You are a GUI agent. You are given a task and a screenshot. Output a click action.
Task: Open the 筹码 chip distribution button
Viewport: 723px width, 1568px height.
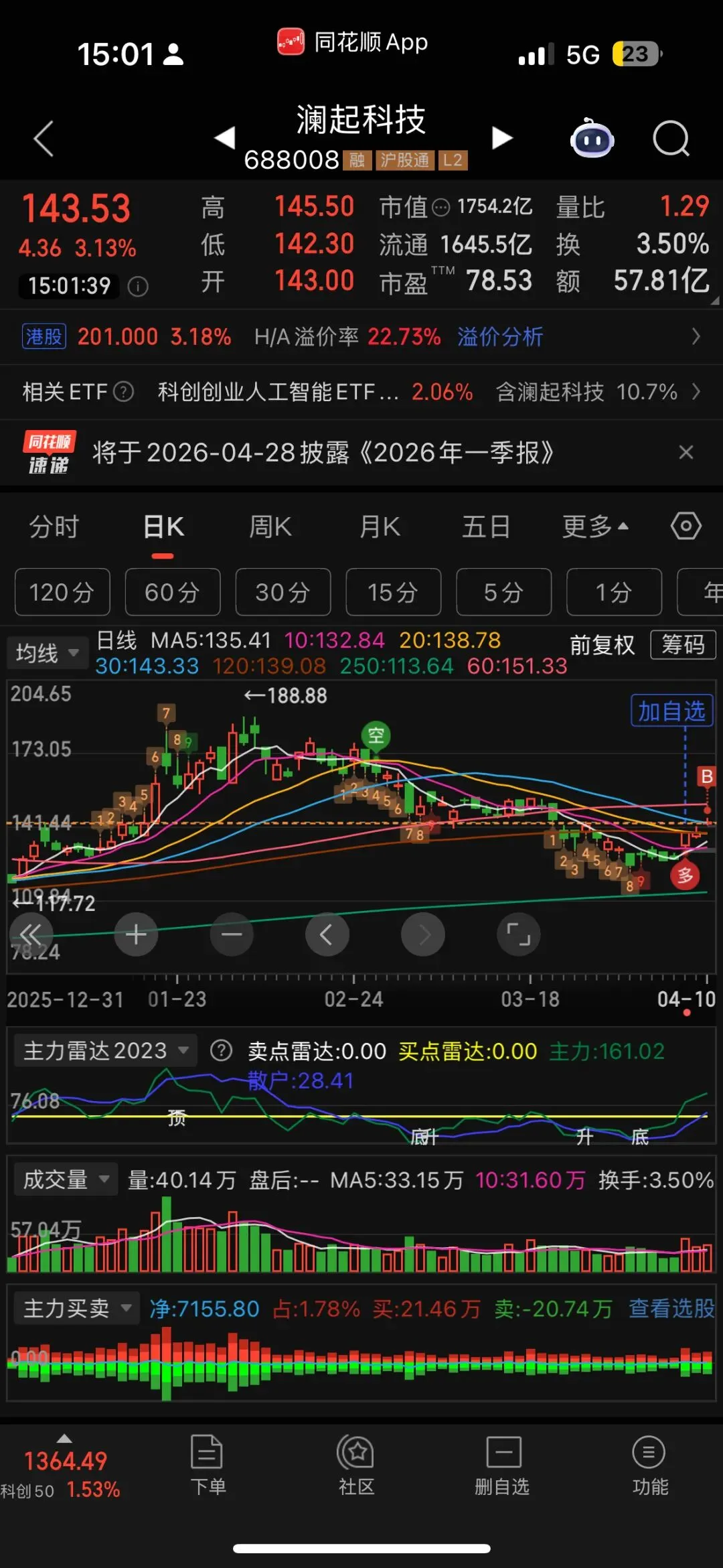pos(683,645)
